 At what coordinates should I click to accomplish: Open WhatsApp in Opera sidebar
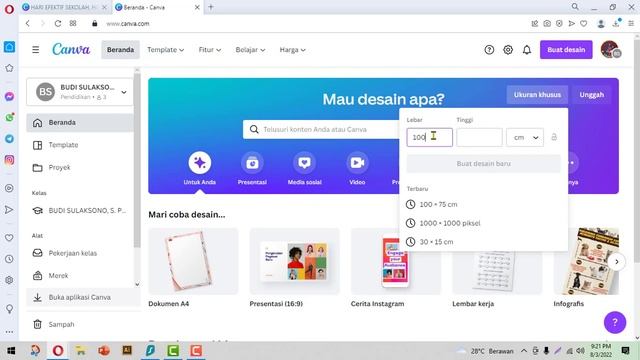click(9, 118)
